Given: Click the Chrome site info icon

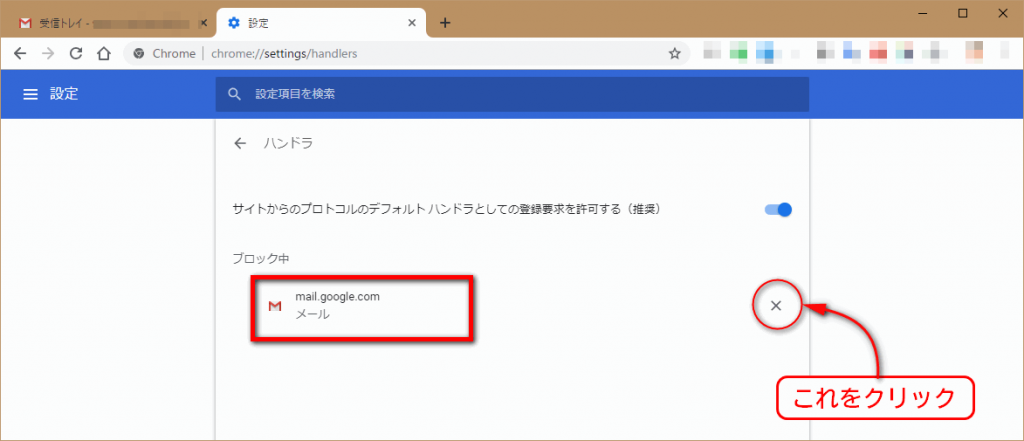Looking at the screenshot, I should tap(140, 53).
